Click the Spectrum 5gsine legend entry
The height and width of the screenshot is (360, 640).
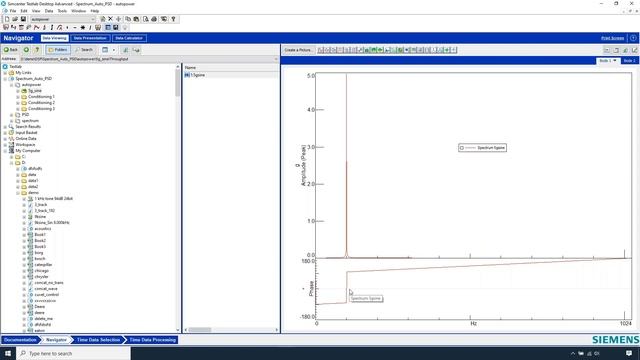pos(482,148)
